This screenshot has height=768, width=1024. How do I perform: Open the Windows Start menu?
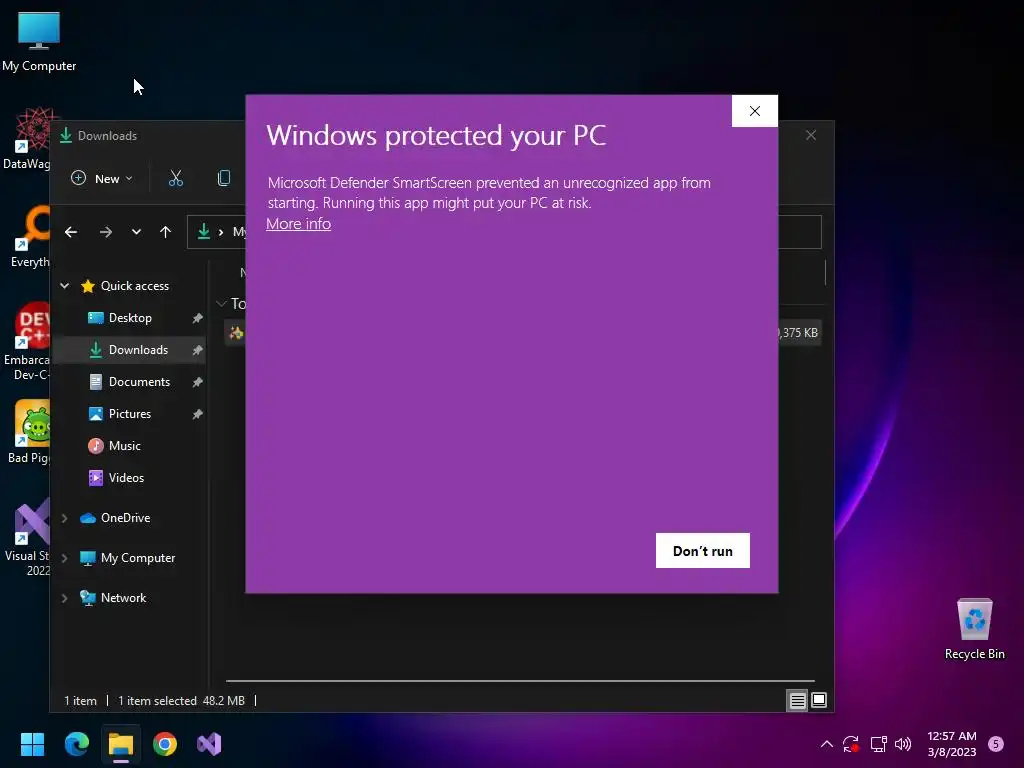[x=32, y=744]
